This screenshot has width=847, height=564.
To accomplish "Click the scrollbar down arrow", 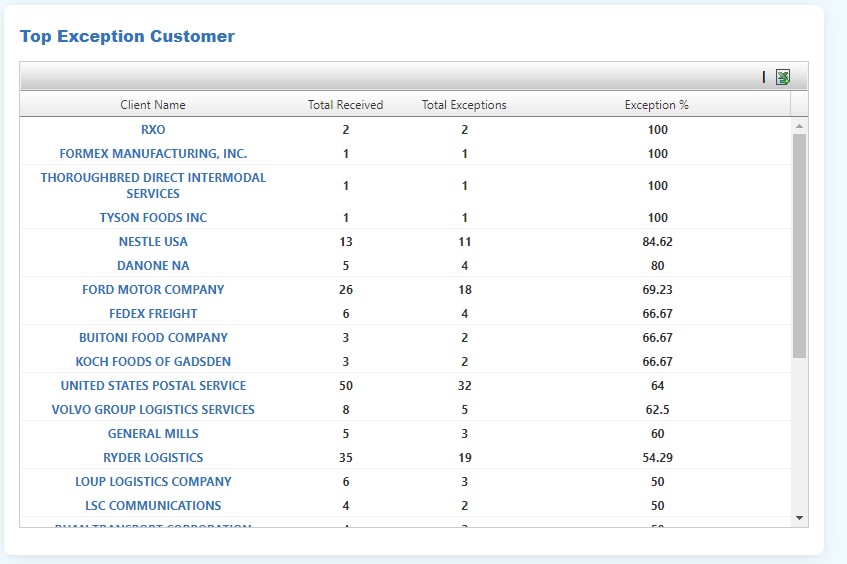I will pyautogui.click(x=799, y=518).
